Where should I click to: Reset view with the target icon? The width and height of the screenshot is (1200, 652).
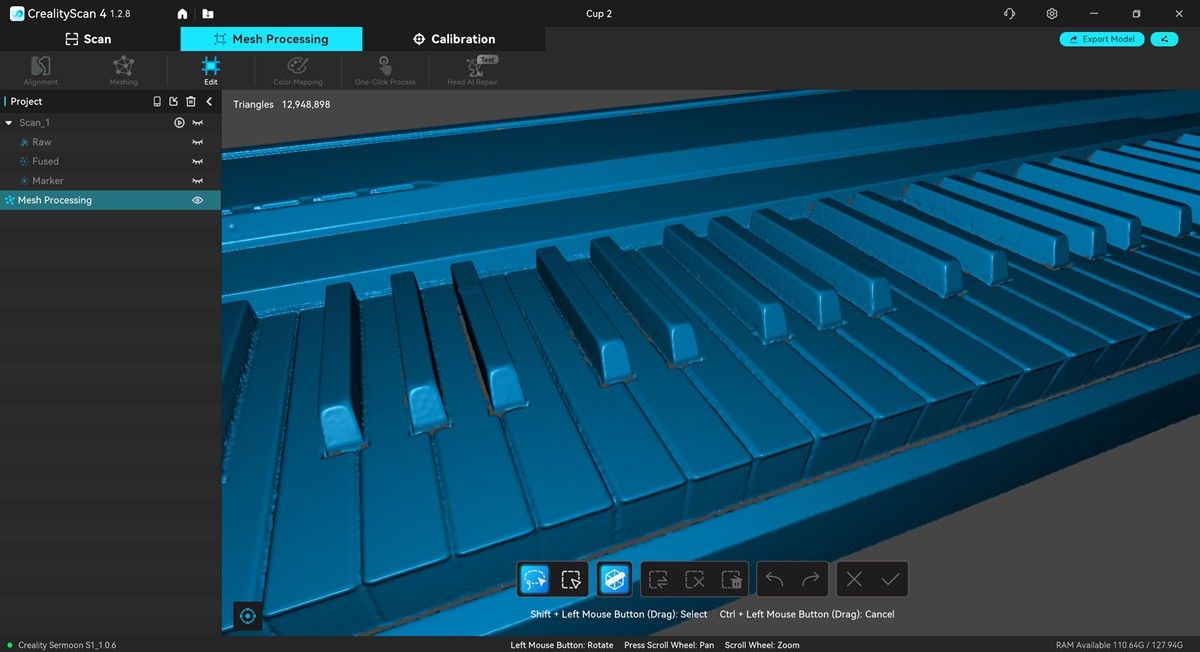click(248, 616)
